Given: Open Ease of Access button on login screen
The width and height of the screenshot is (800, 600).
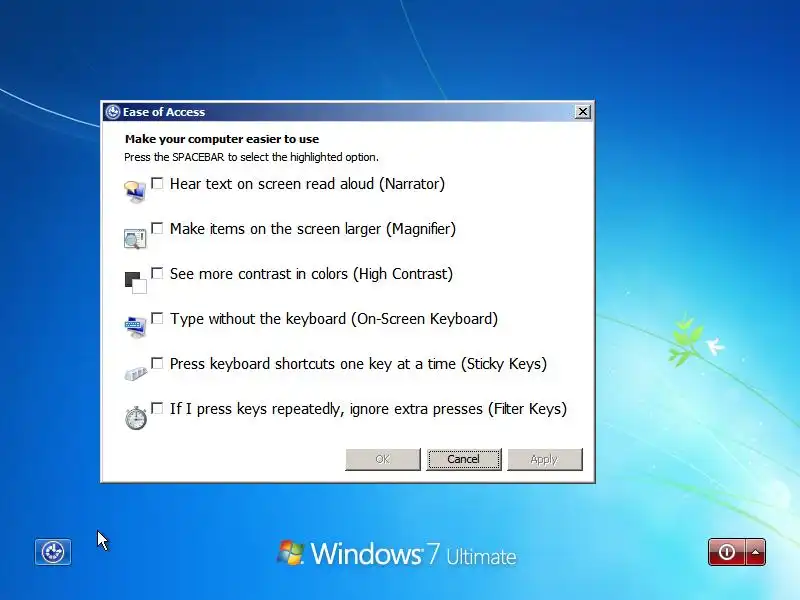Looking at the screenshot, I should tap(53, 552).
